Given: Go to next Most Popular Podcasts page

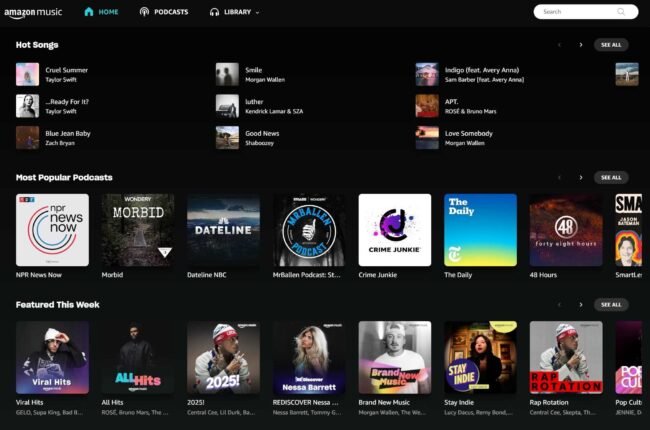Looking at the screenshot, I should tap(581, 177).
